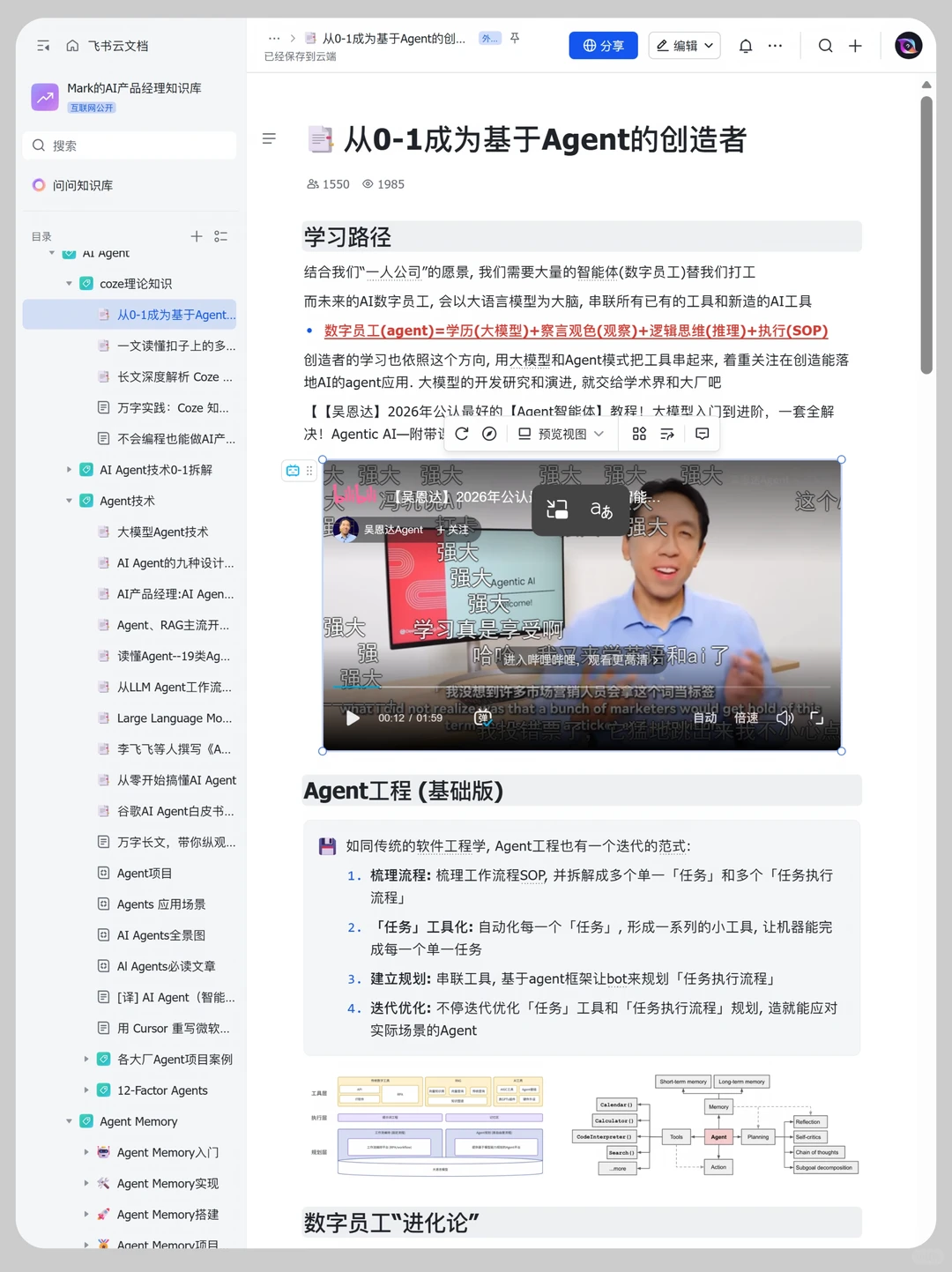Click the translate icon on video
This screenshot has width=952, height=1272.
click(x=601, y=510)
